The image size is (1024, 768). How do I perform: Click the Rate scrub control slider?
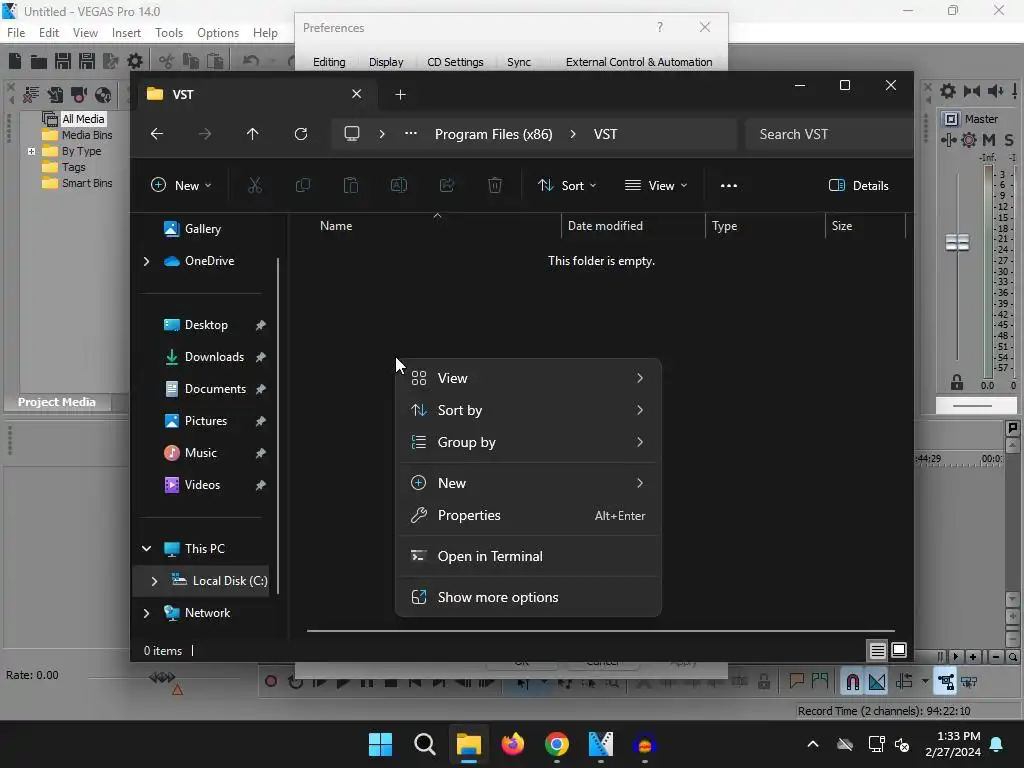[162, 678]
